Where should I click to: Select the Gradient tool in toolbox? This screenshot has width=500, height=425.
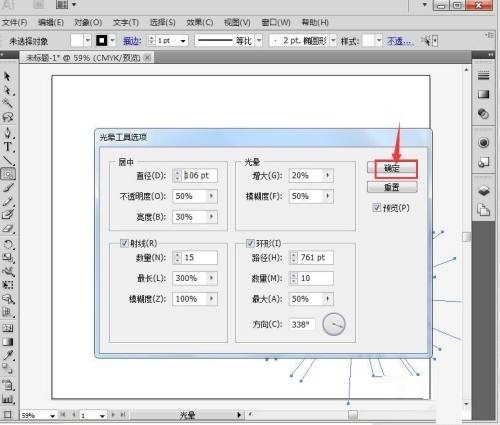pyautogui.click(x=7, y=342)
